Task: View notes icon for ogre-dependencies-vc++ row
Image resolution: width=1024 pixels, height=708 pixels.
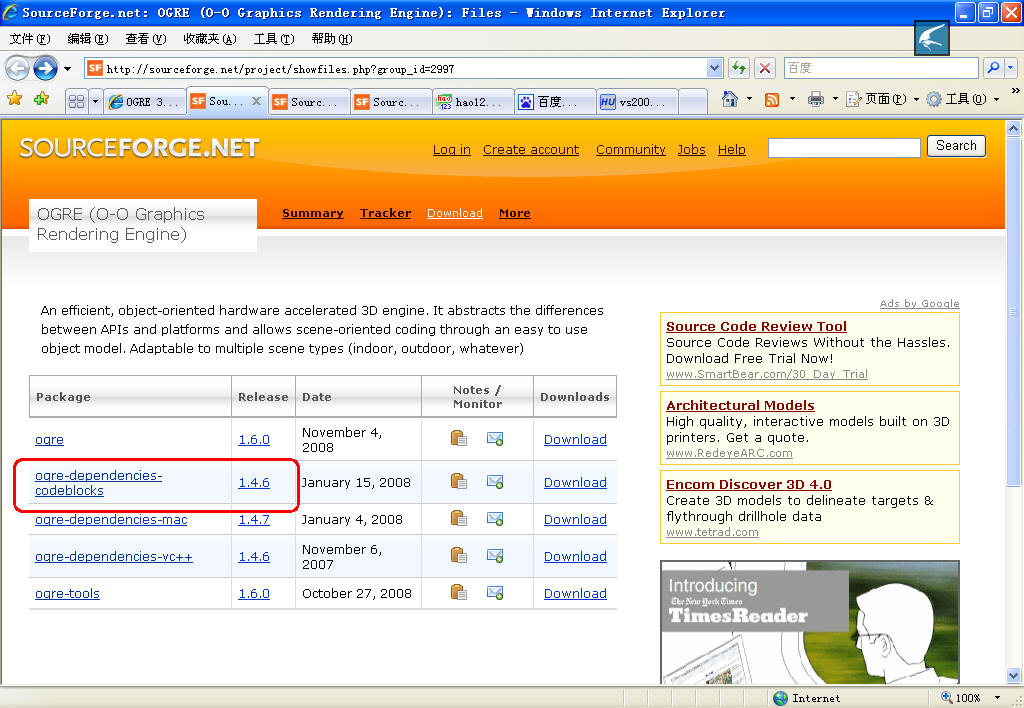Action: pyautogui.click(x=459, y=555)
